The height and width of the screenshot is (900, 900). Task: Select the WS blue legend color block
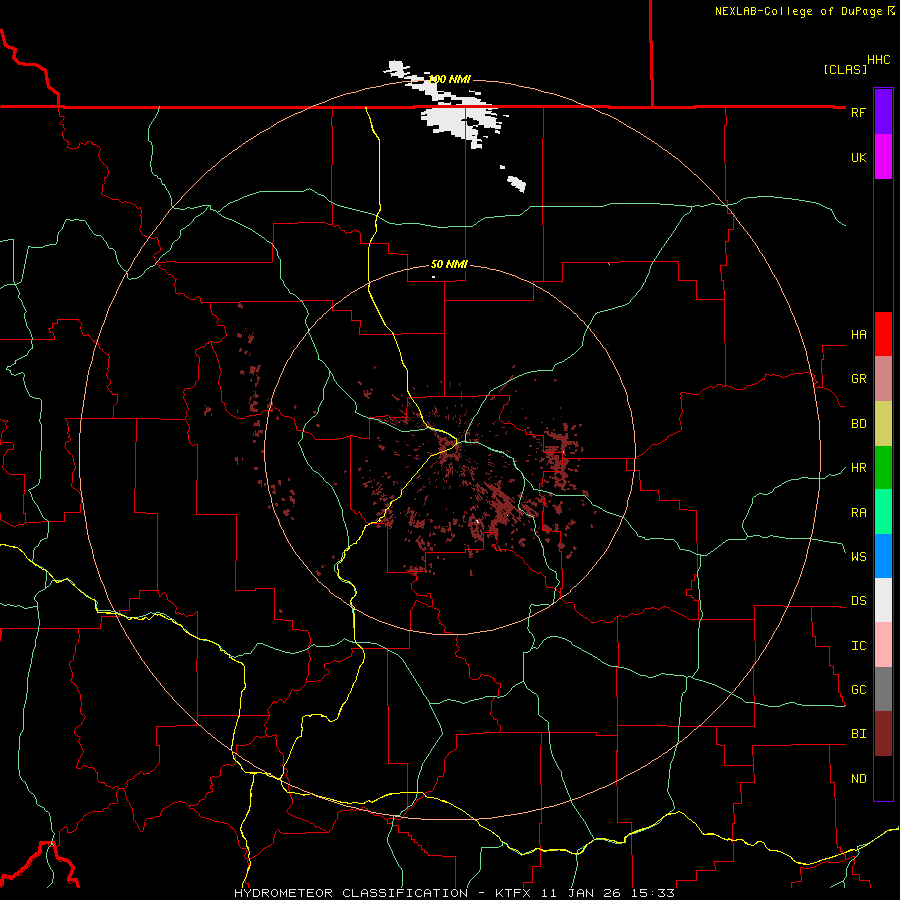coord(883,556)
